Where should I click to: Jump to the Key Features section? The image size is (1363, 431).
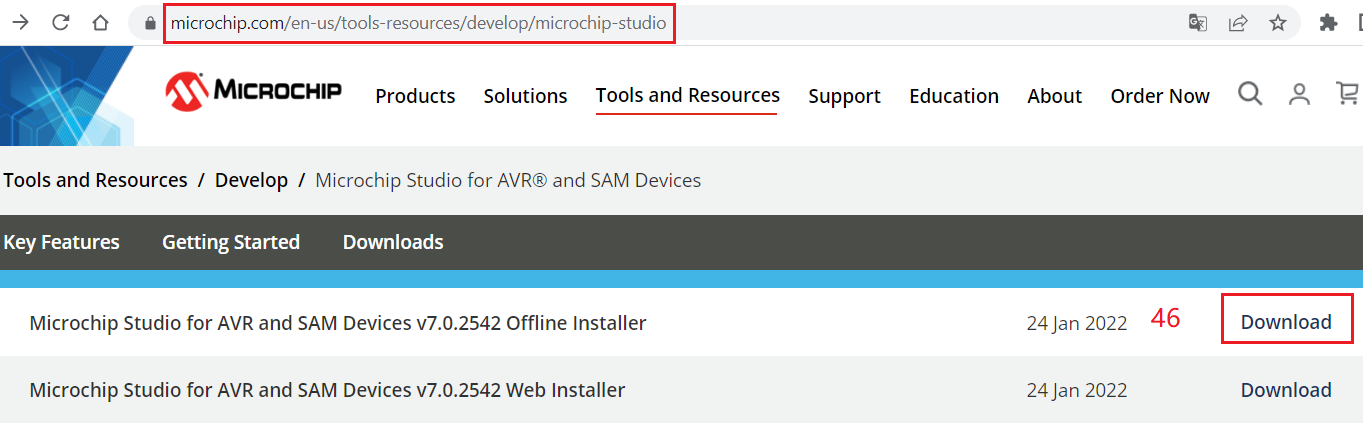click(61, 242)
